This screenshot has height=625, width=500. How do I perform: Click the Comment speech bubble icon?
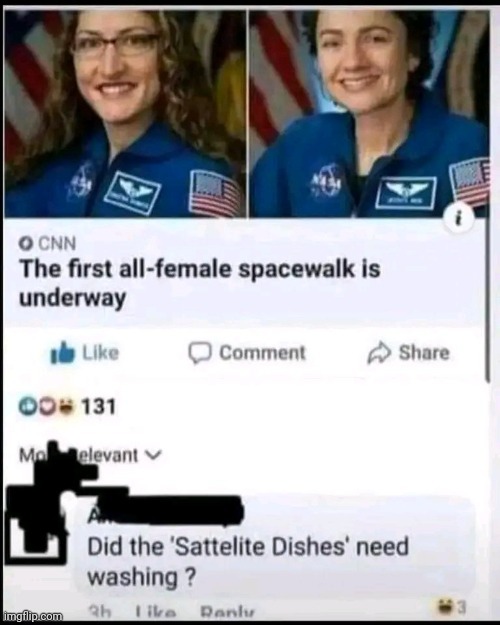click(x=200, y=353)
